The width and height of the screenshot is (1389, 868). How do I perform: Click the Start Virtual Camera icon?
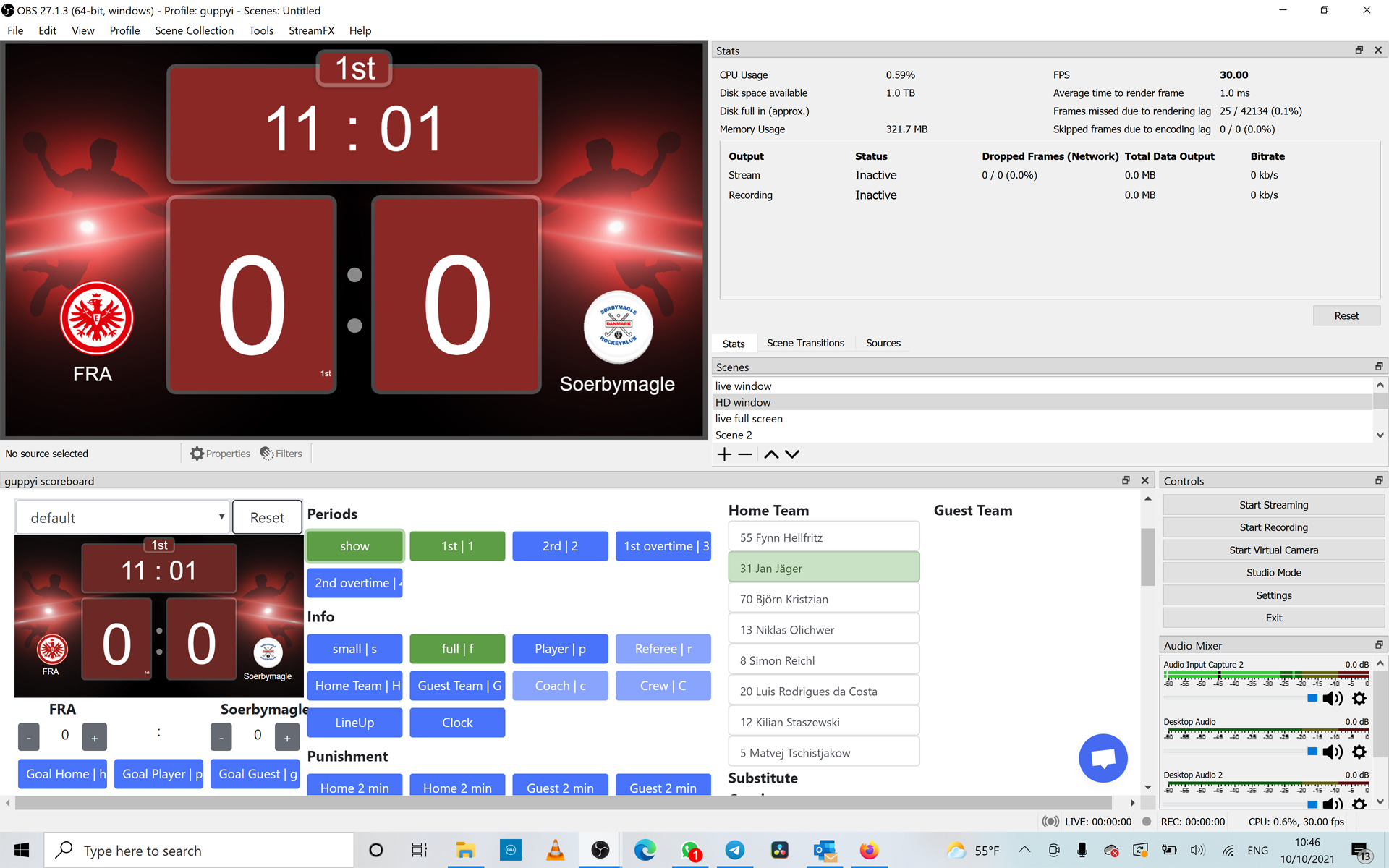pos(1273,549)
